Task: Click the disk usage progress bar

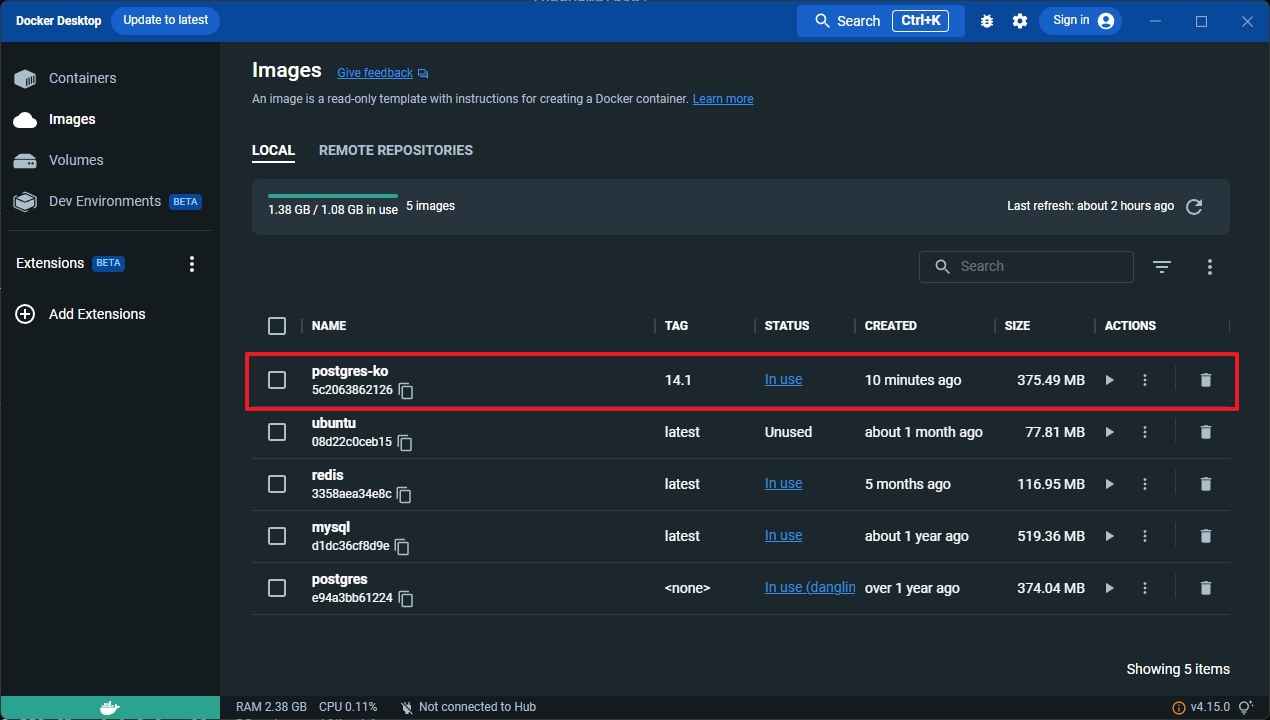Action: 333,196
